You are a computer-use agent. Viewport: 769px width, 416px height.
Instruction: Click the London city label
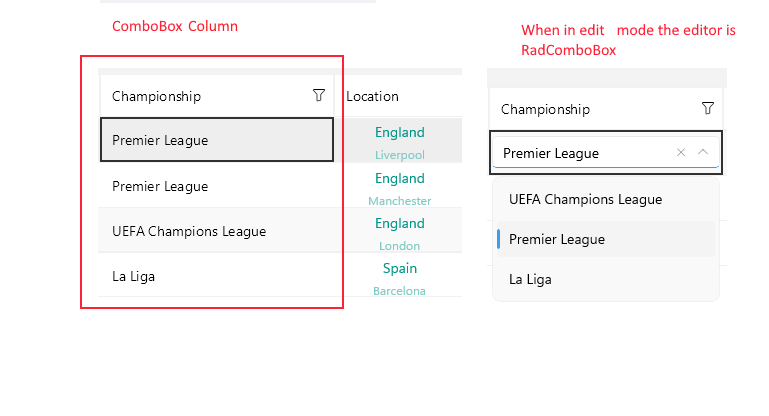[x=400, y=246]
